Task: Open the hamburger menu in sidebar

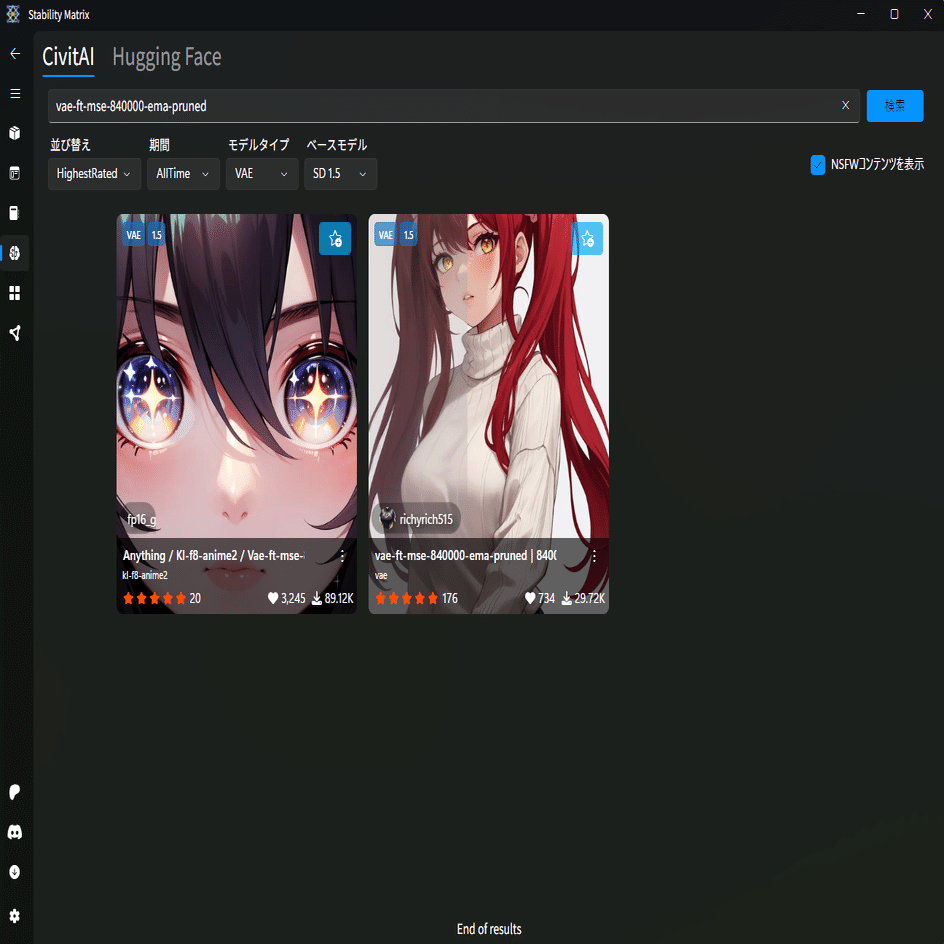Action: pyautogui.click(x=15, y=93)
